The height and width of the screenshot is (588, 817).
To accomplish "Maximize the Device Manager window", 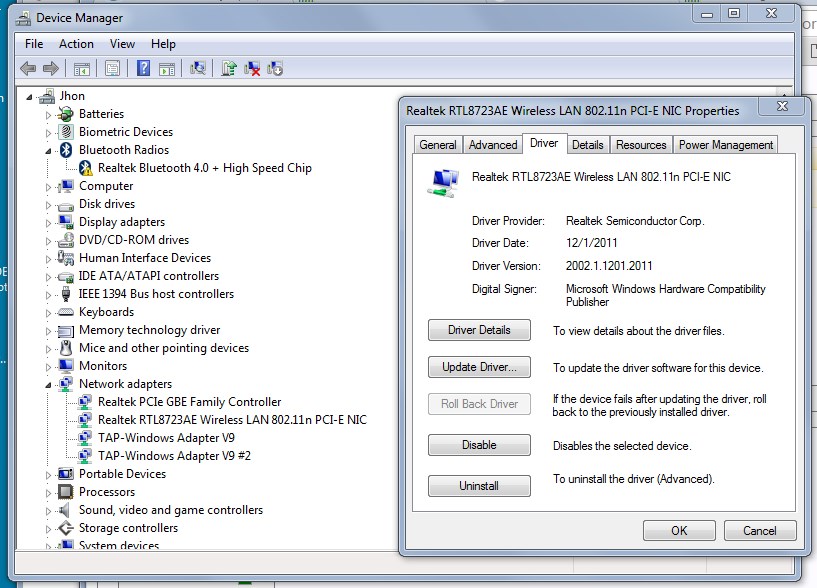I will point(734,14).
